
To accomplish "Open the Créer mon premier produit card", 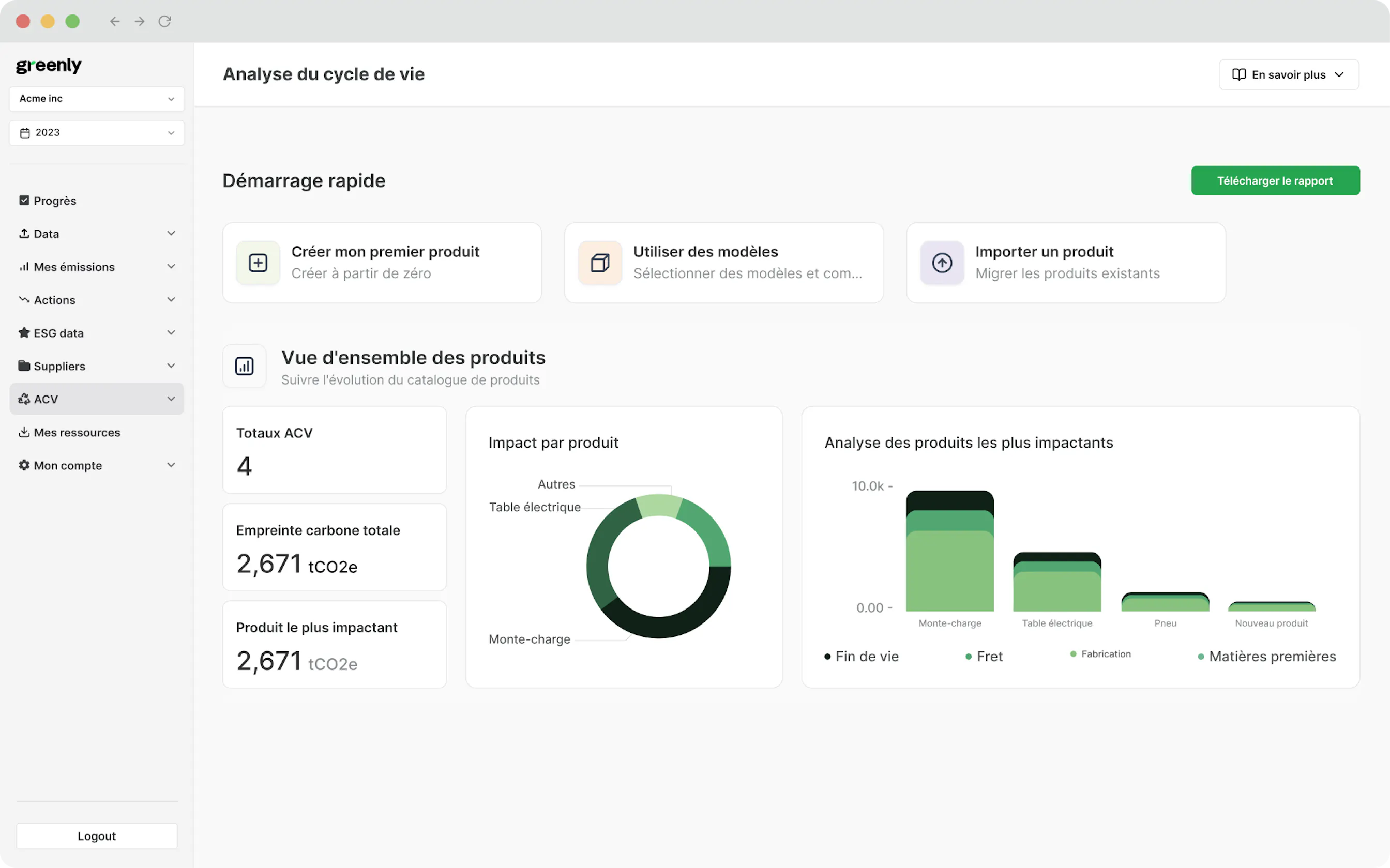I will click(382, 263).
